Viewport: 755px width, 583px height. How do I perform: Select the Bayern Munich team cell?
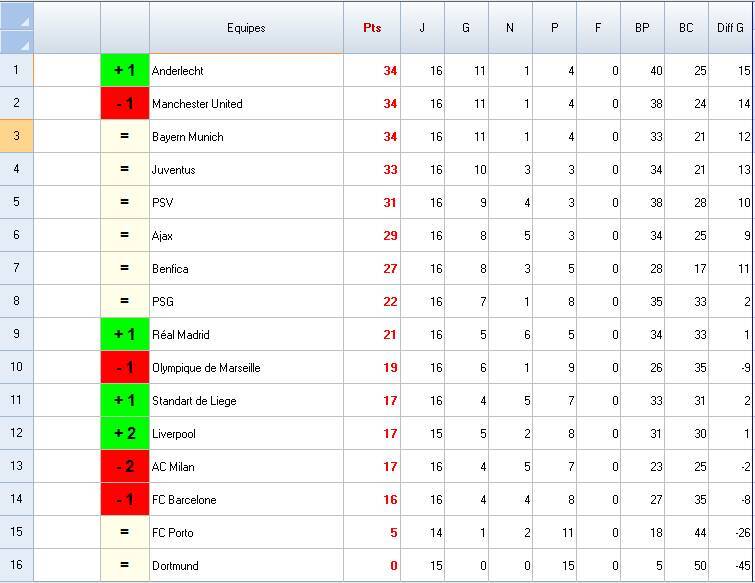pyautogui.click(x=246, y=137)
